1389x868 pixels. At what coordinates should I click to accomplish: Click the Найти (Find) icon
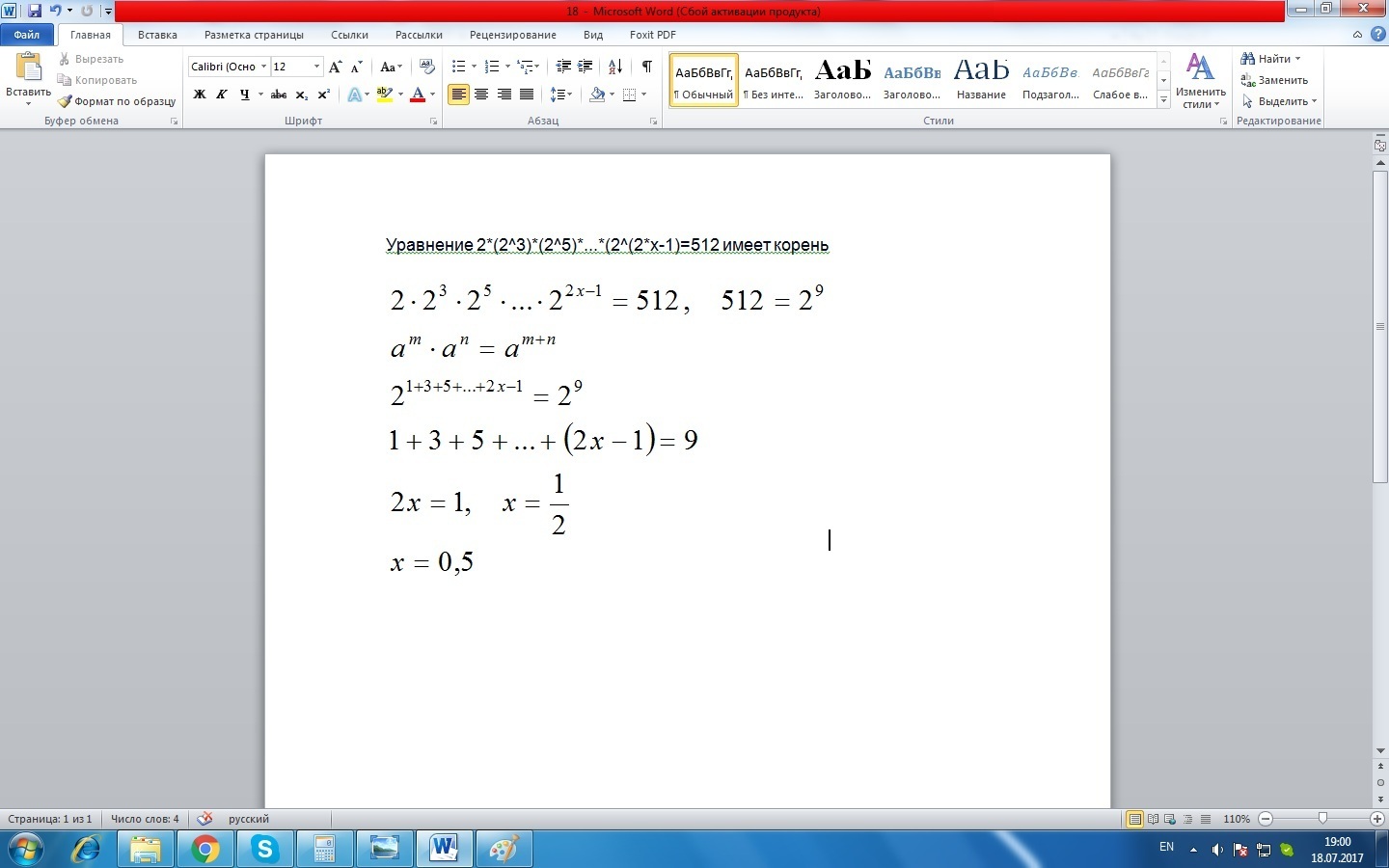1266,59
